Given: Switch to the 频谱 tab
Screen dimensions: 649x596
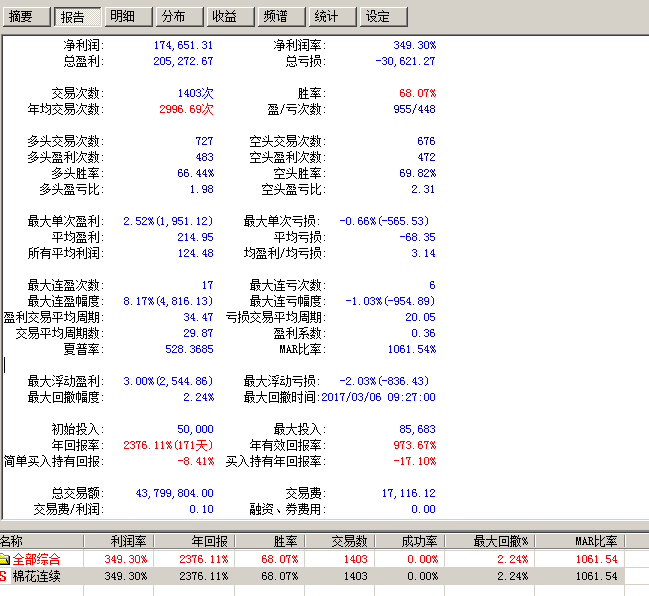Looking at the screenshot, I should pyautogui.click(x=276, y=17).
